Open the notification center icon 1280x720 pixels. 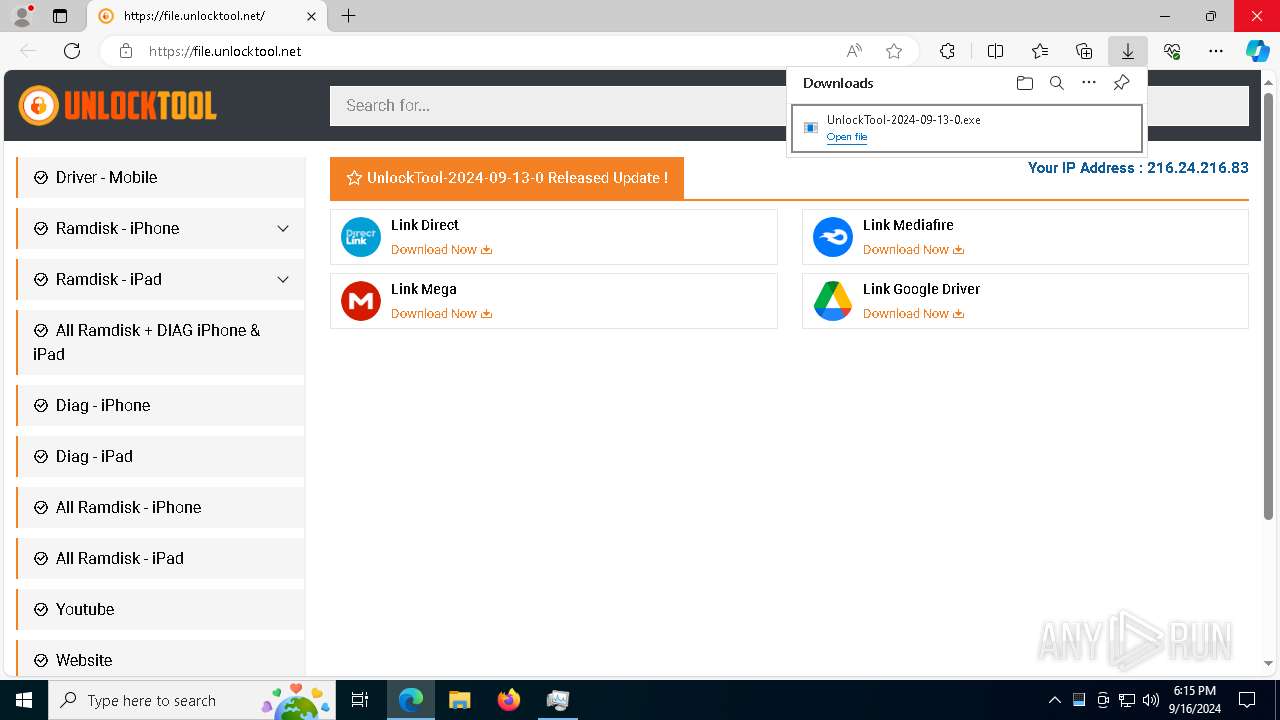pos(1247,700)
